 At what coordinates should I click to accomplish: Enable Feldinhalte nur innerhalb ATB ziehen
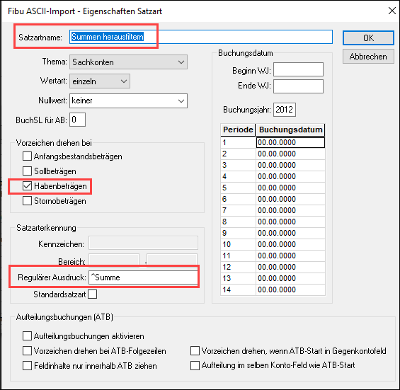coord(27,366)
